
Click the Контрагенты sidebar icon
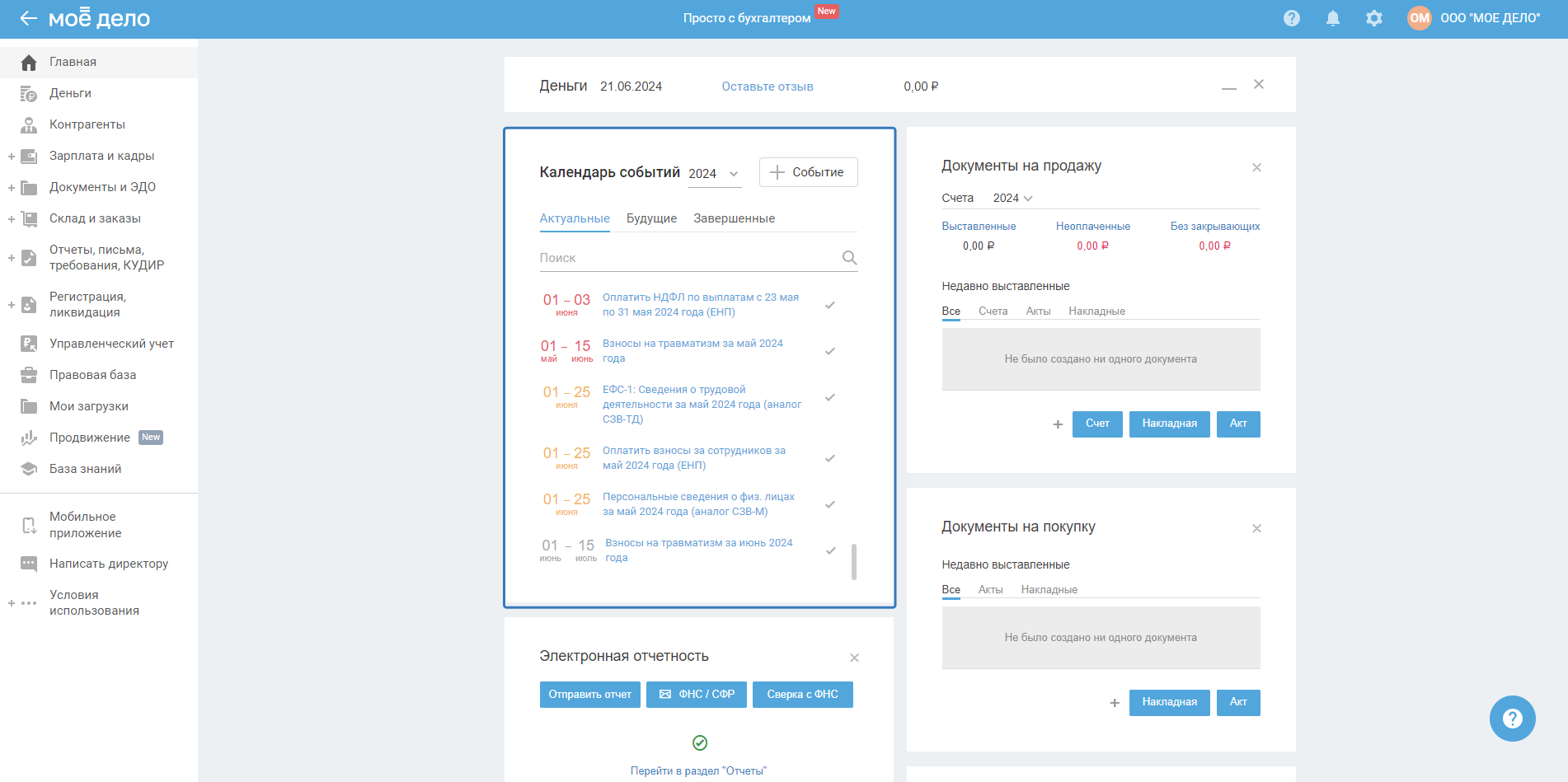pos(29,125)
